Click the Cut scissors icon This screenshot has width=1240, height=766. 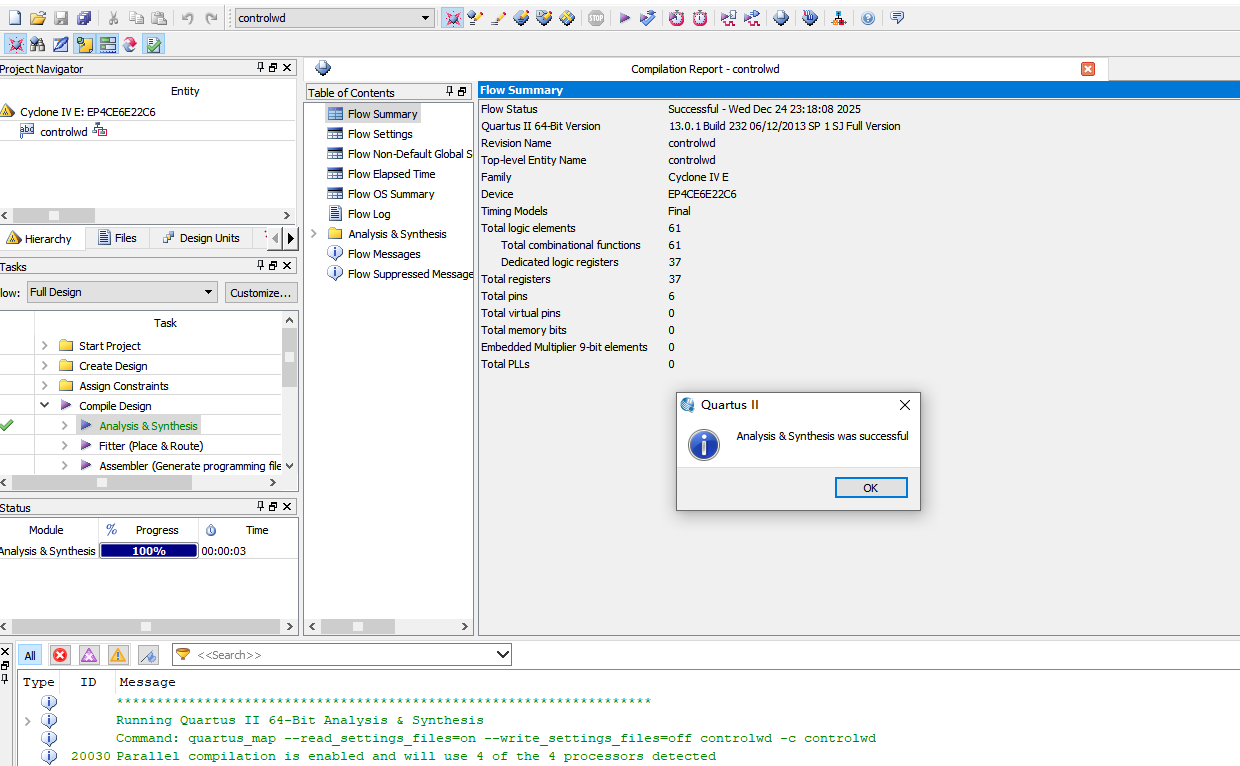point(113,18)
